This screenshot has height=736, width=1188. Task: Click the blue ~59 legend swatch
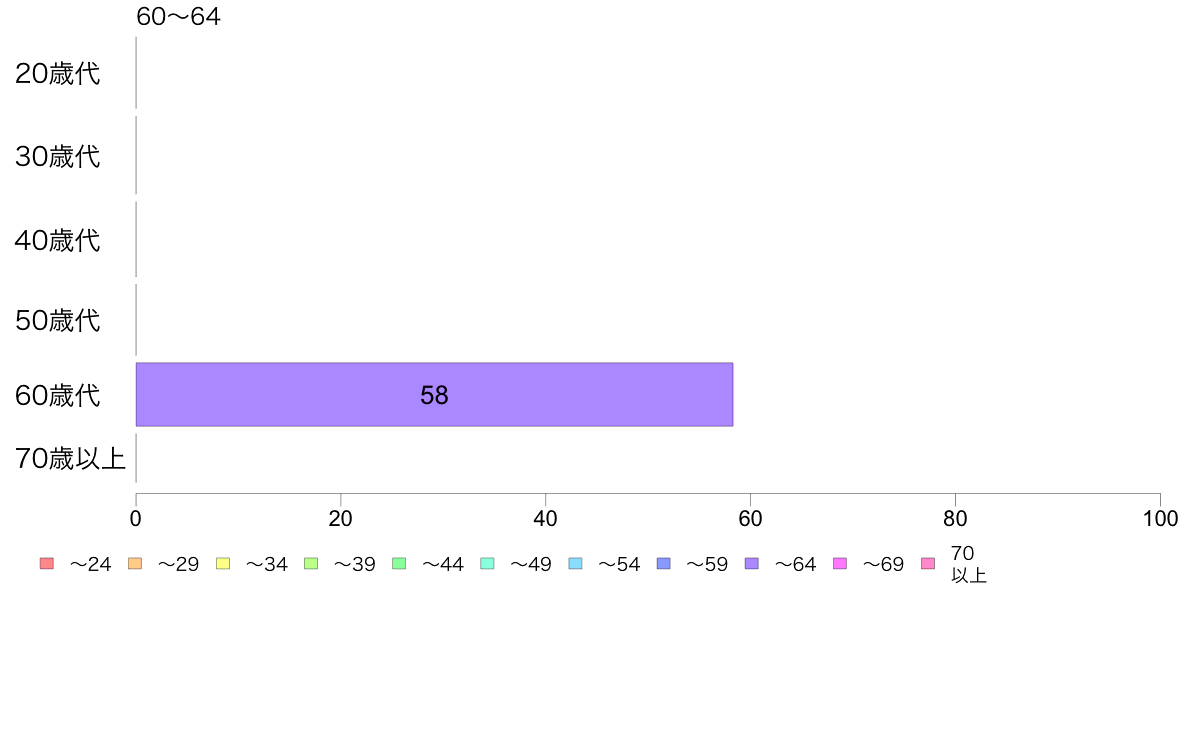(x=664, y=563)
